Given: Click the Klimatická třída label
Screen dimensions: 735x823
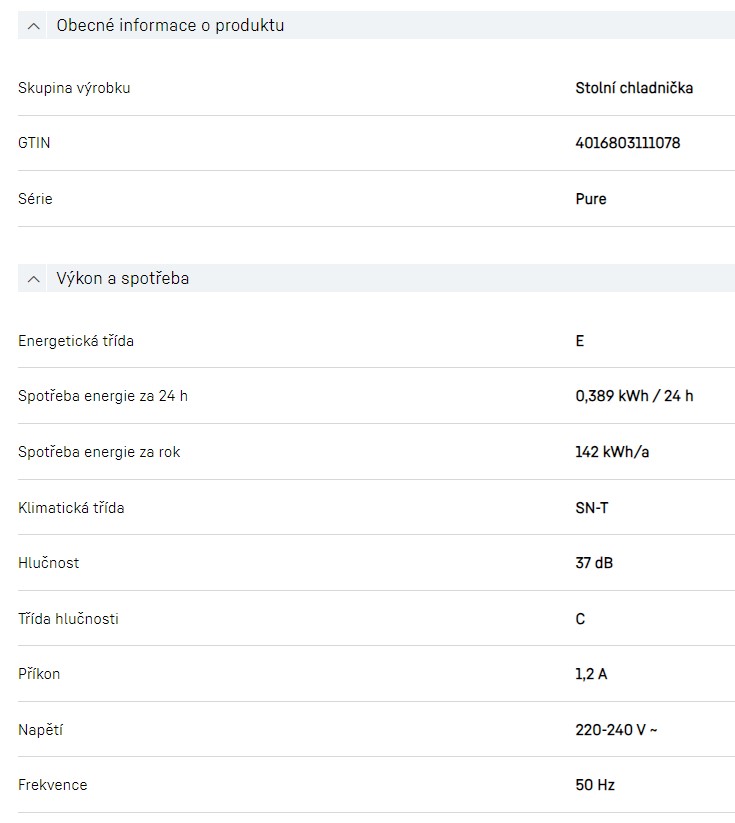Looking at the screenshot, I should pyautogui.click(x=71, y=508).
